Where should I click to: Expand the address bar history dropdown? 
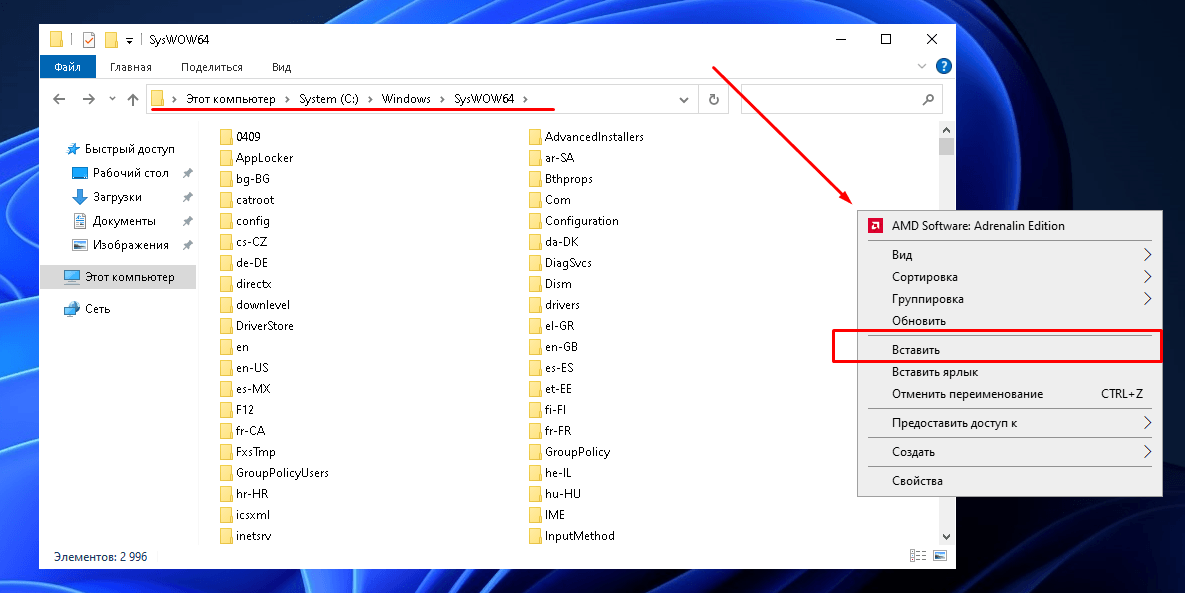click(684, 99)
